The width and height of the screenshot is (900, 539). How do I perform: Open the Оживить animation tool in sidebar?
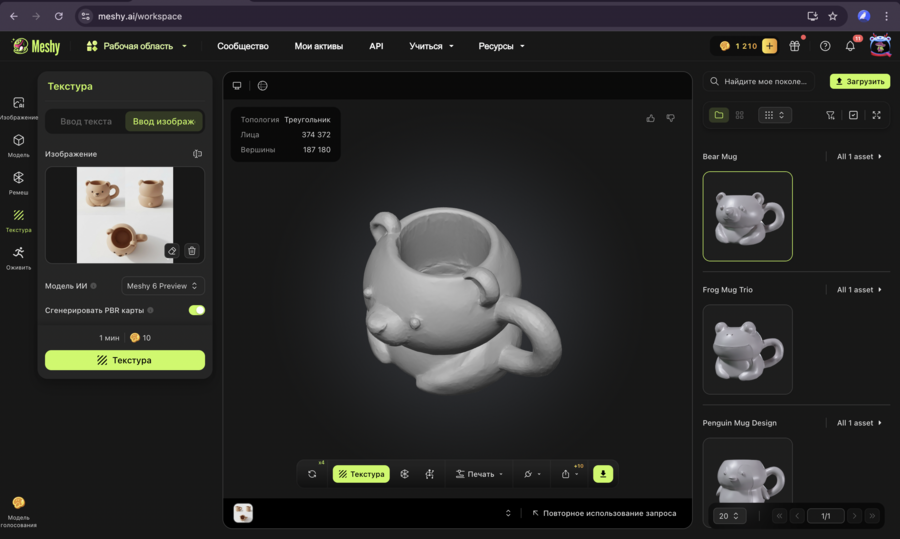coord(18,258)
